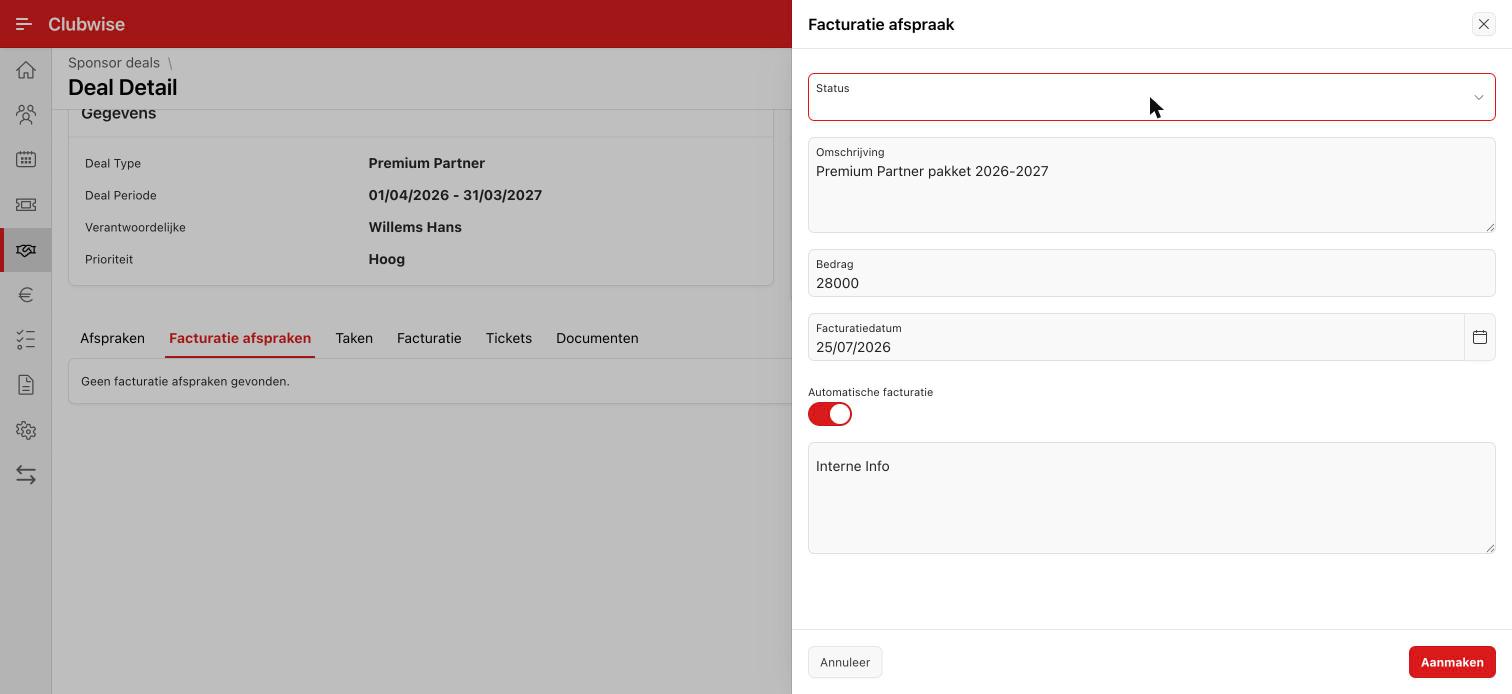The width and height of the screenshot is (1512, 694).
Task: Toggle Automatische facturatie switch off
Action: click(x=830, y=414)
